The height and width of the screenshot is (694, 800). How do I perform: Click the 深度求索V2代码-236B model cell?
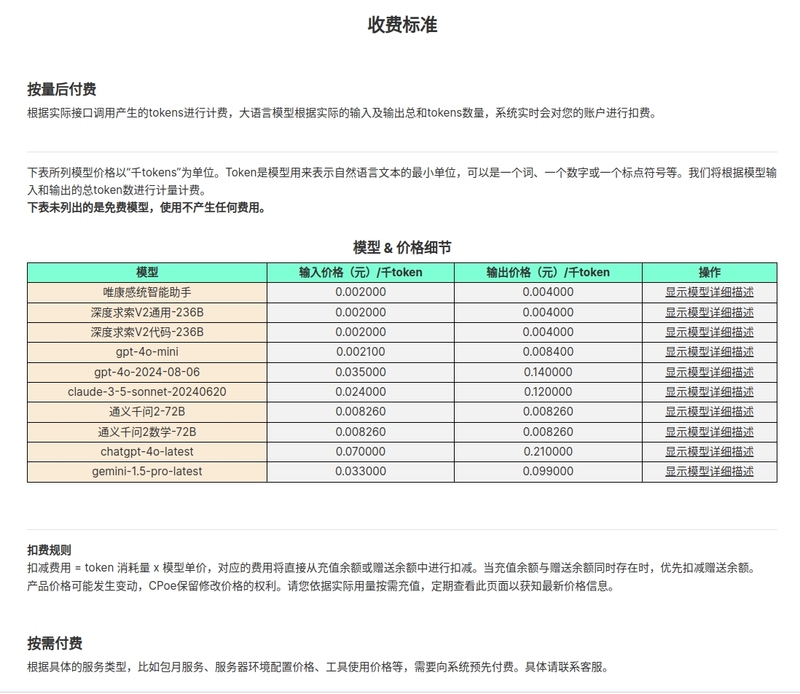(x=147, y=332)
